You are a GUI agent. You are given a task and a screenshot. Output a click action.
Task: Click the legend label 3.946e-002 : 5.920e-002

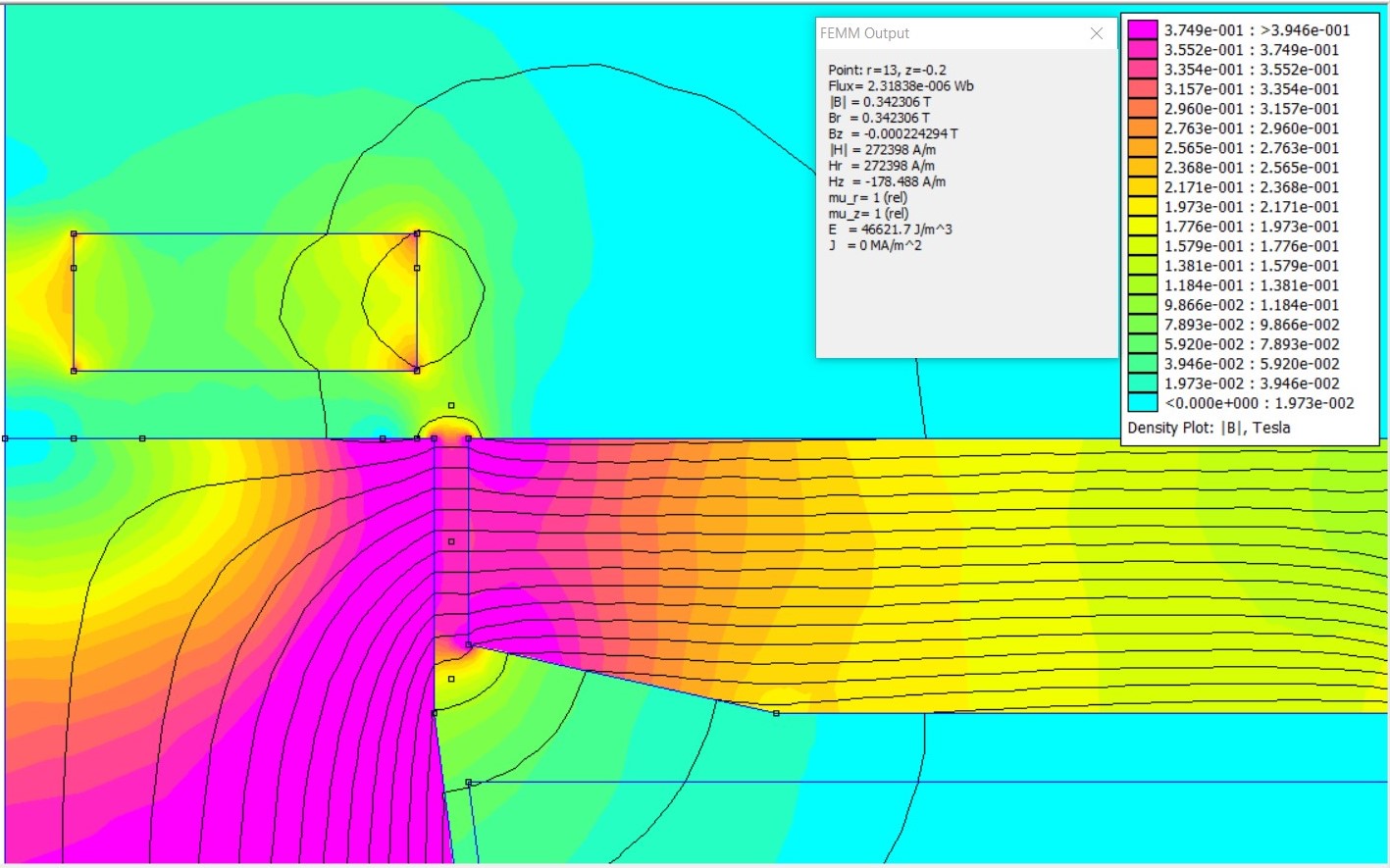tap(1252, 364)
